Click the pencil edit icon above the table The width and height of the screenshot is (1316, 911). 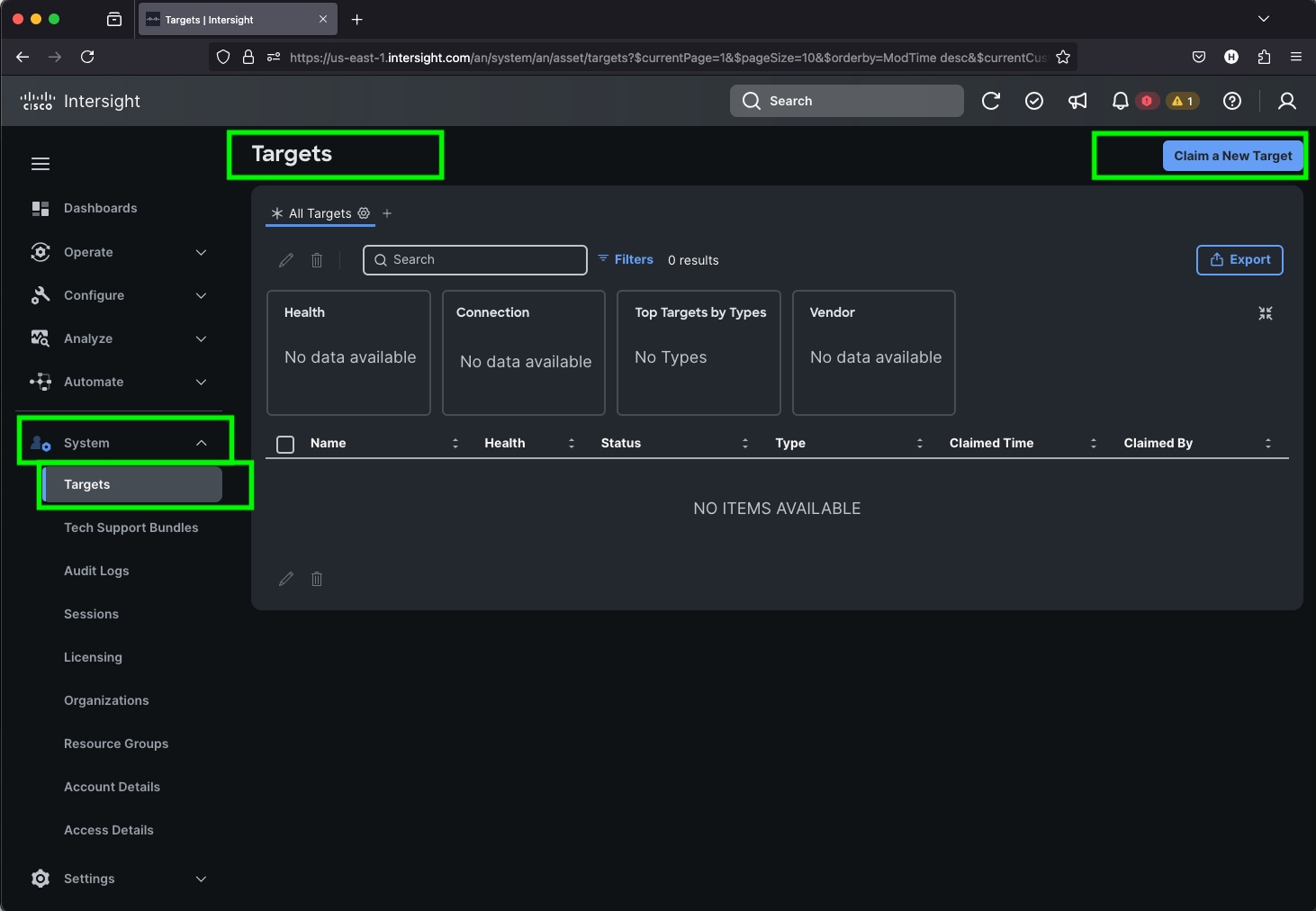[285, 260]
